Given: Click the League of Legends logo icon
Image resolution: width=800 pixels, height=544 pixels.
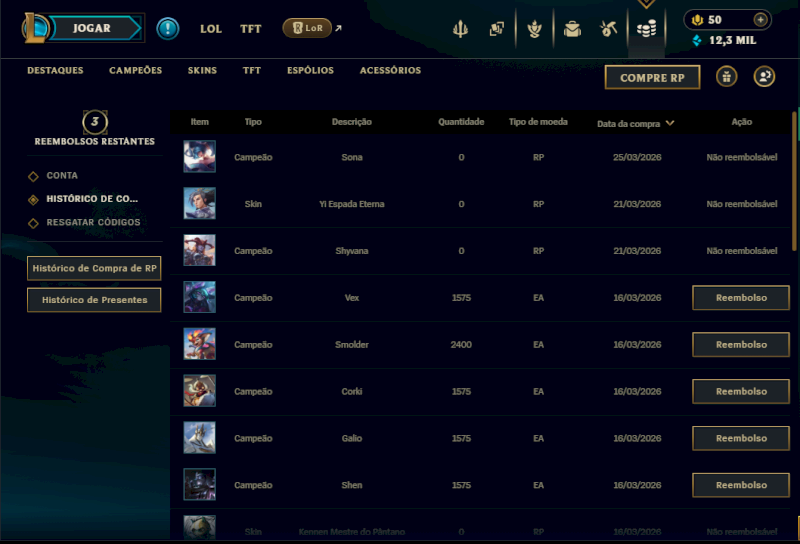Looking at the screenshot, I should [x=35, y=28].
